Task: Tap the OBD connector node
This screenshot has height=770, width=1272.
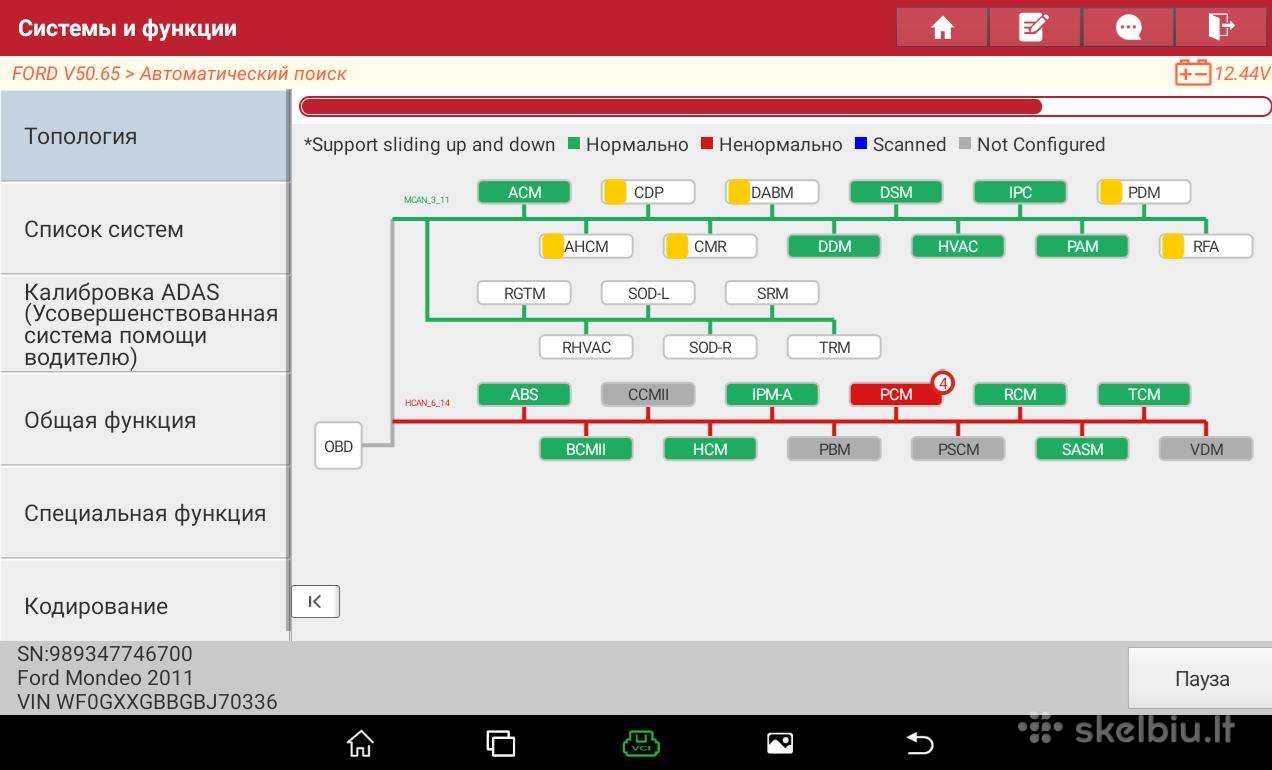Action: tap(338, 446)
